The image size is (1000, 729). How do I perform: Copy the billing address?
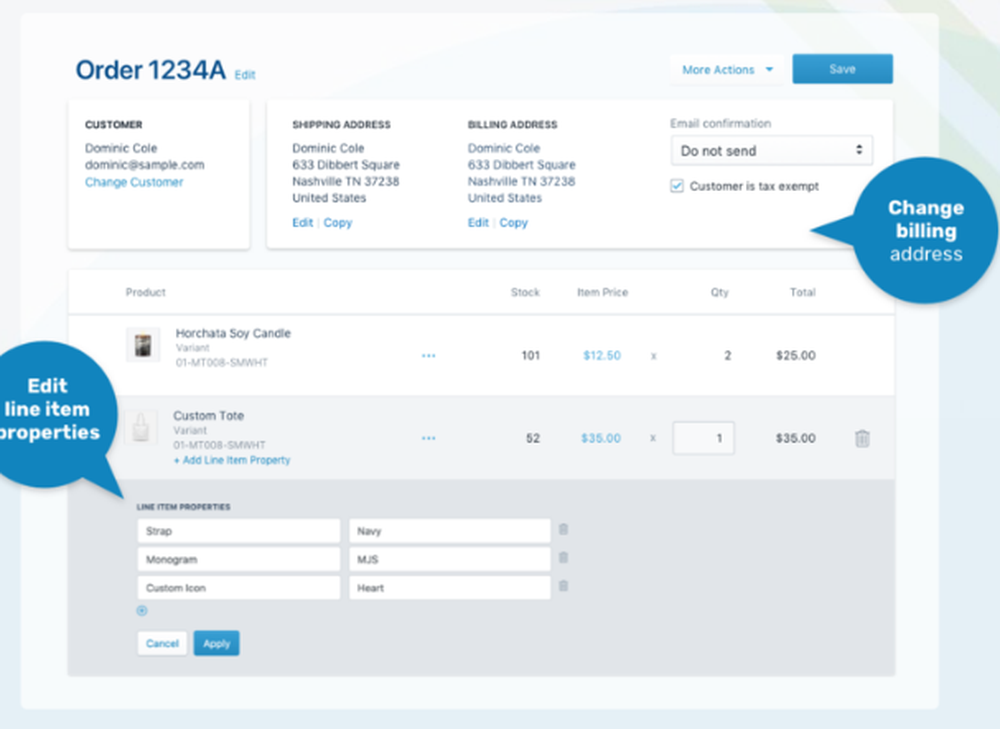[x=513, y=222]
